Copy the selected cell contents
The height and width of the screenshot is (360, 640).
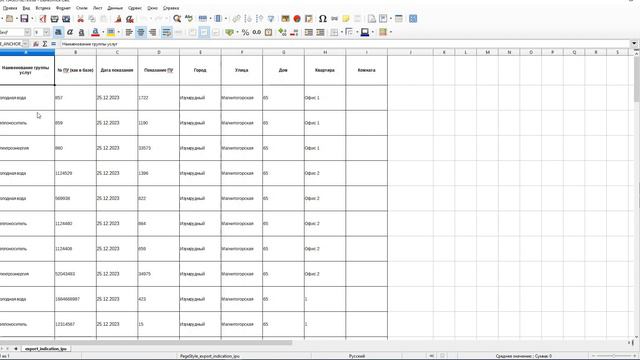pyautogui.click(x=92, y=19)
